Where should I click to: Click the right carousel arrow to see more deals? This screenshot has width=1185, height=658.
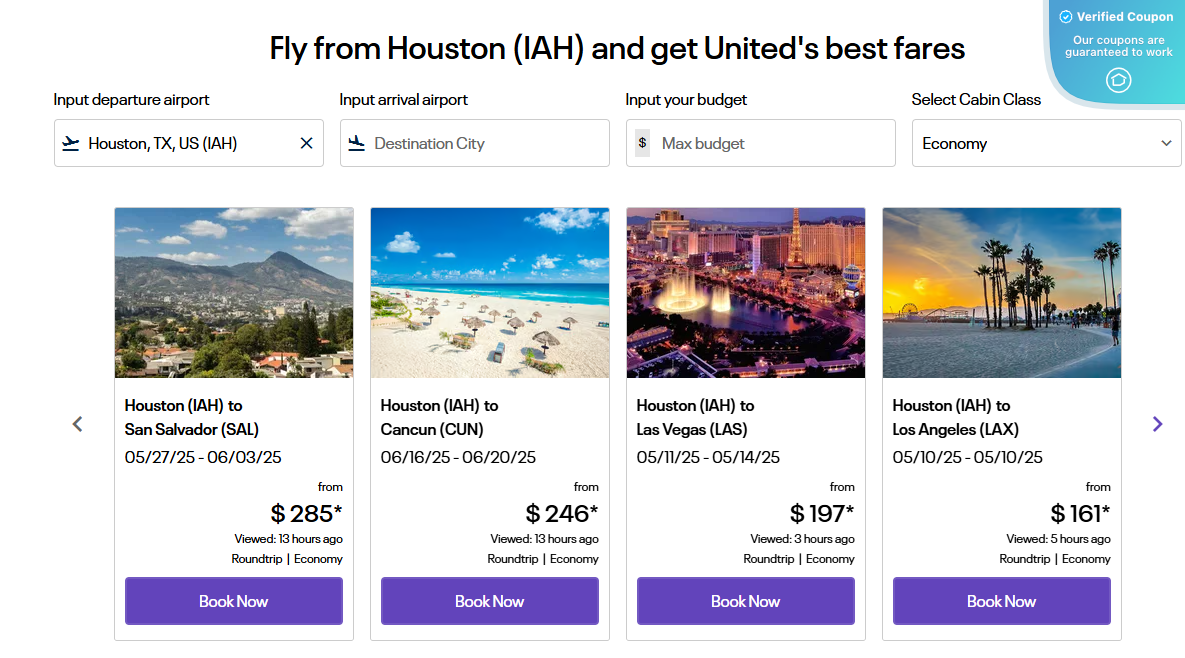point(1157,424)
